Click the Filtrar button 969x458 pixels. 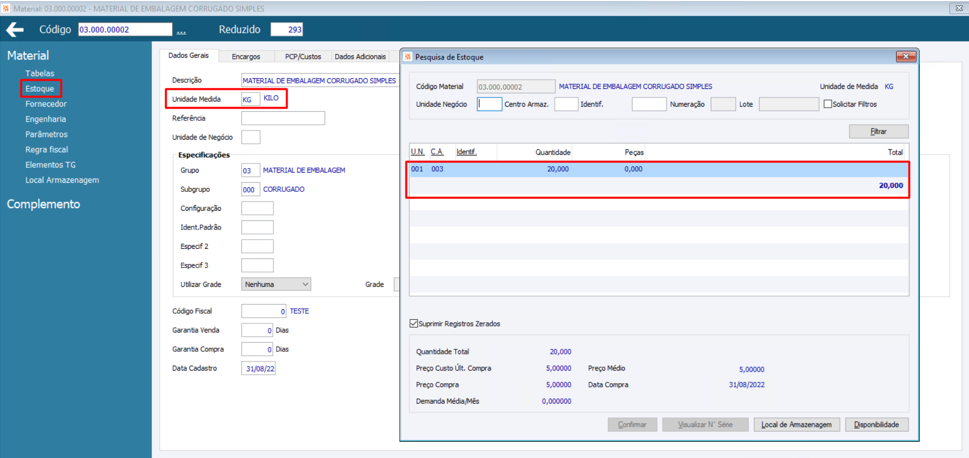click(x=878, y=132)
